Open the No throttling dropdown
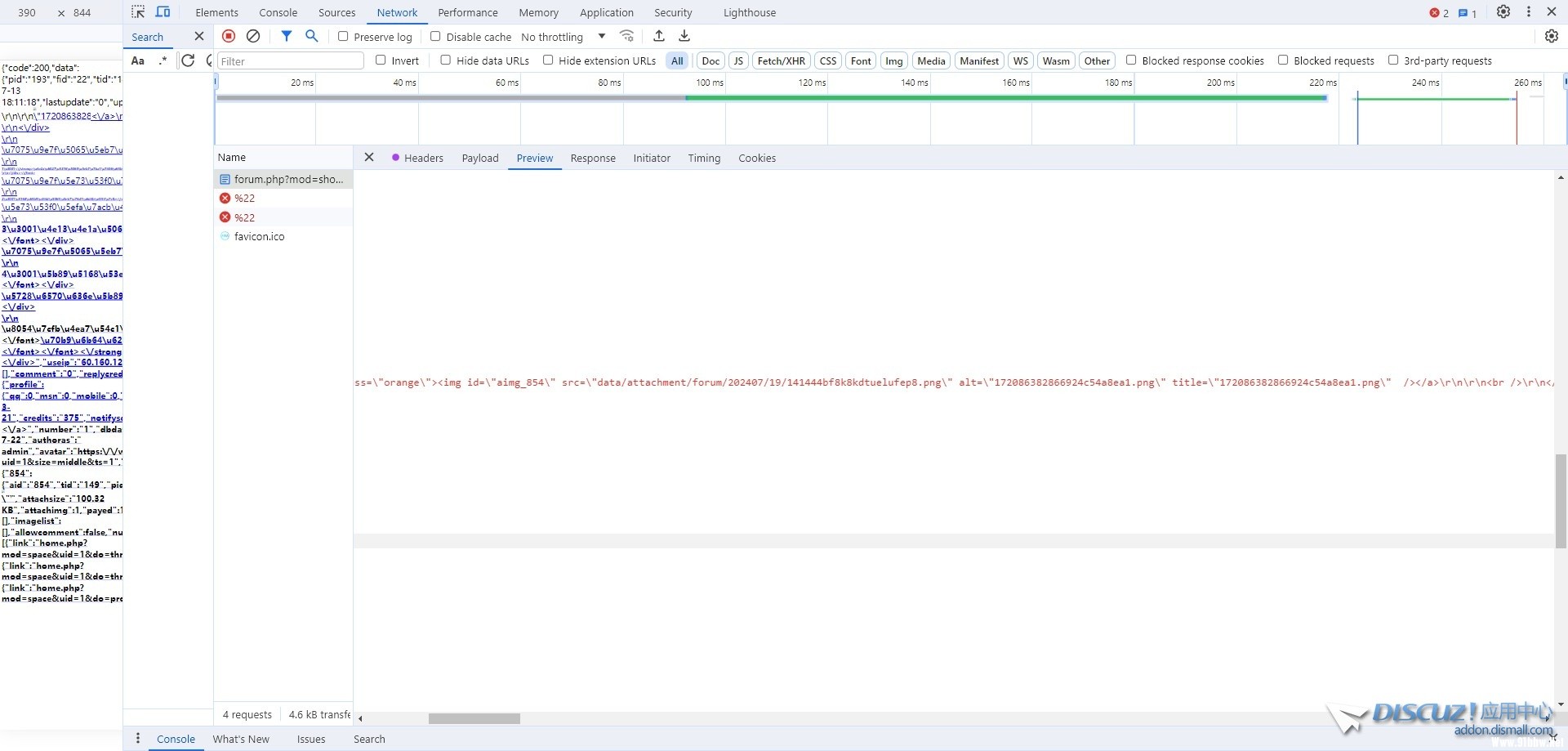1568x751 pixels. pyautogui.click(x=563, y=37)
